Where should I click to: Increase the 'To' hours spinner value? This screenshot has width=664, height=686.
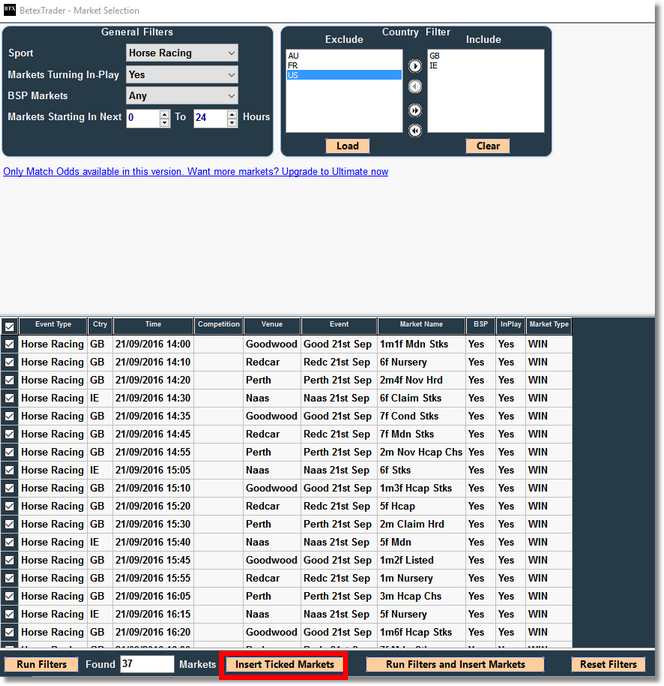point(232,113)
